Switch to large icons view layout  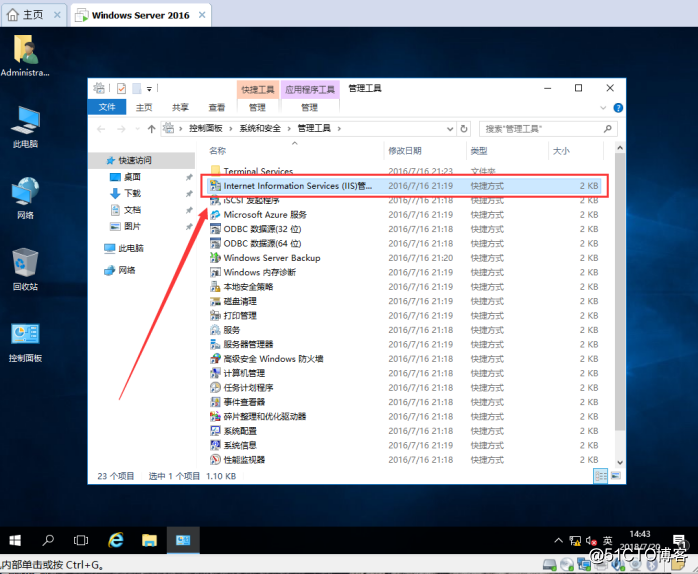(x=616, y=476)
